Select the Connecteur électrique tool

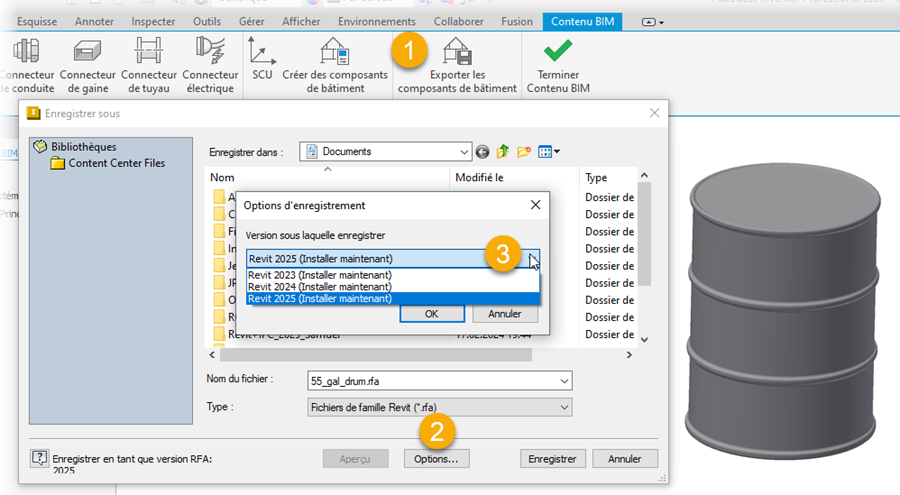(x=210, y=65)
